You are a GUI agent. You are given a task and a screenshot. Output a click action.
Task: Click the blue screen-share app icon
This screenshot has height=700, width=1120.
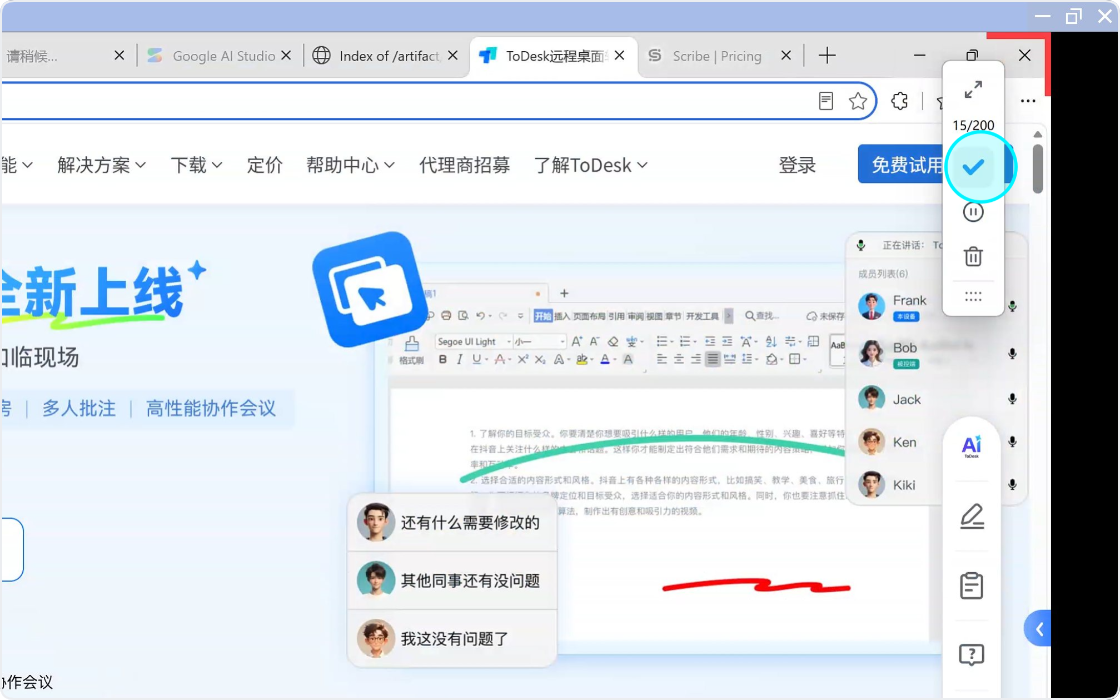pyautogui.click(x=370, y=289)
